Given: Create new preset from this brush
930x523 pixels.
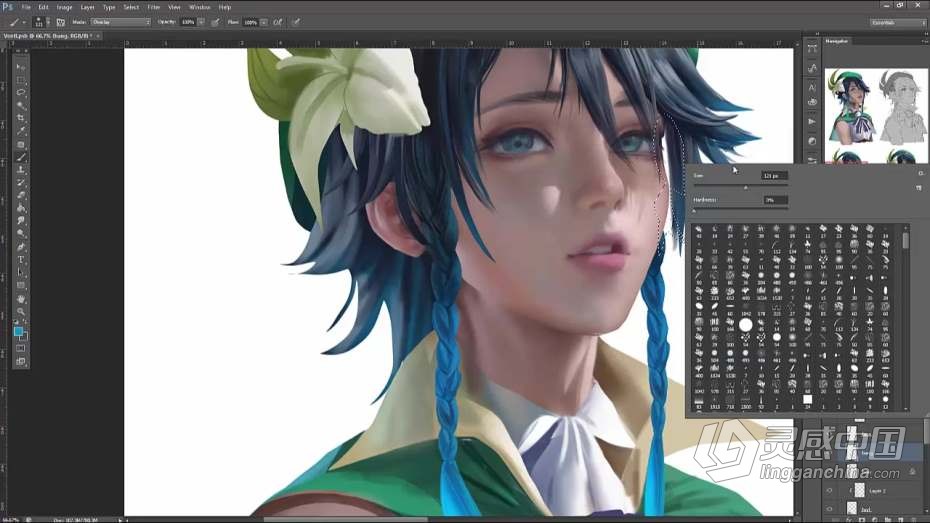Looking at the screenshot, I should point(919,187).
